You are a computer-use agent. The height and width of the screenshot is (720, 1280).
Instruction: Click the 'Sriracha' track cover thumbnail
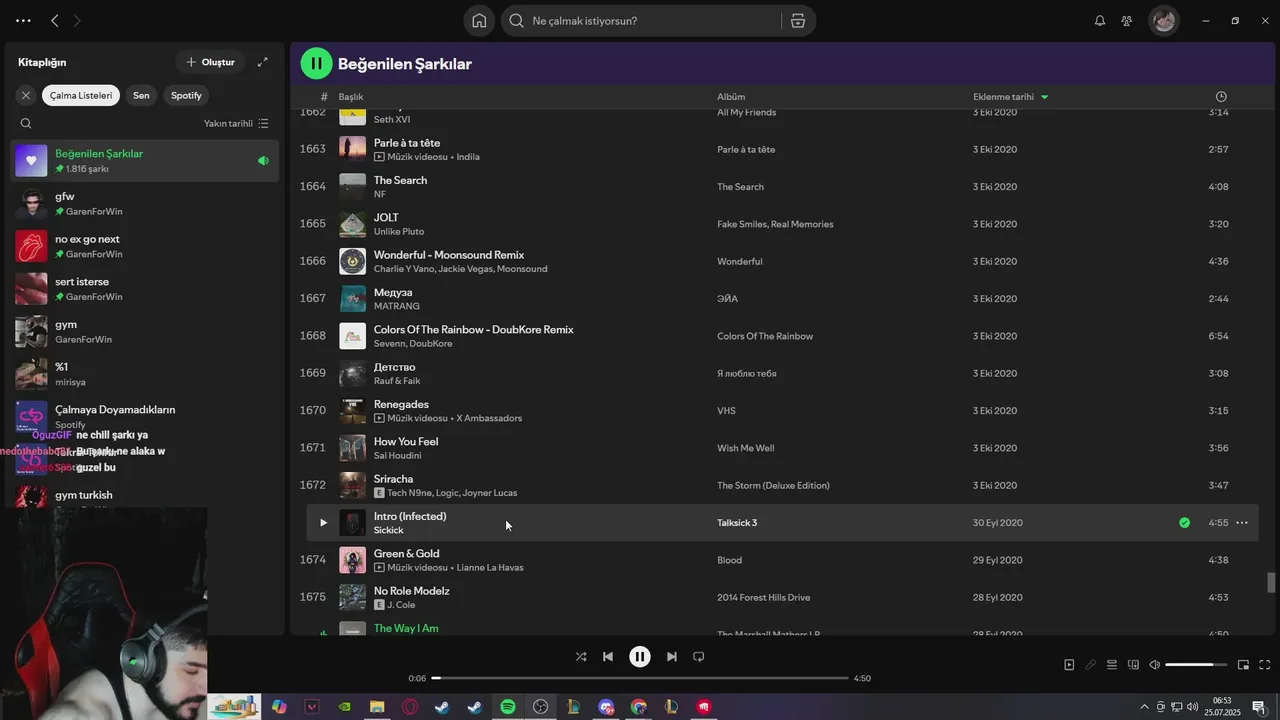(352, 485)
